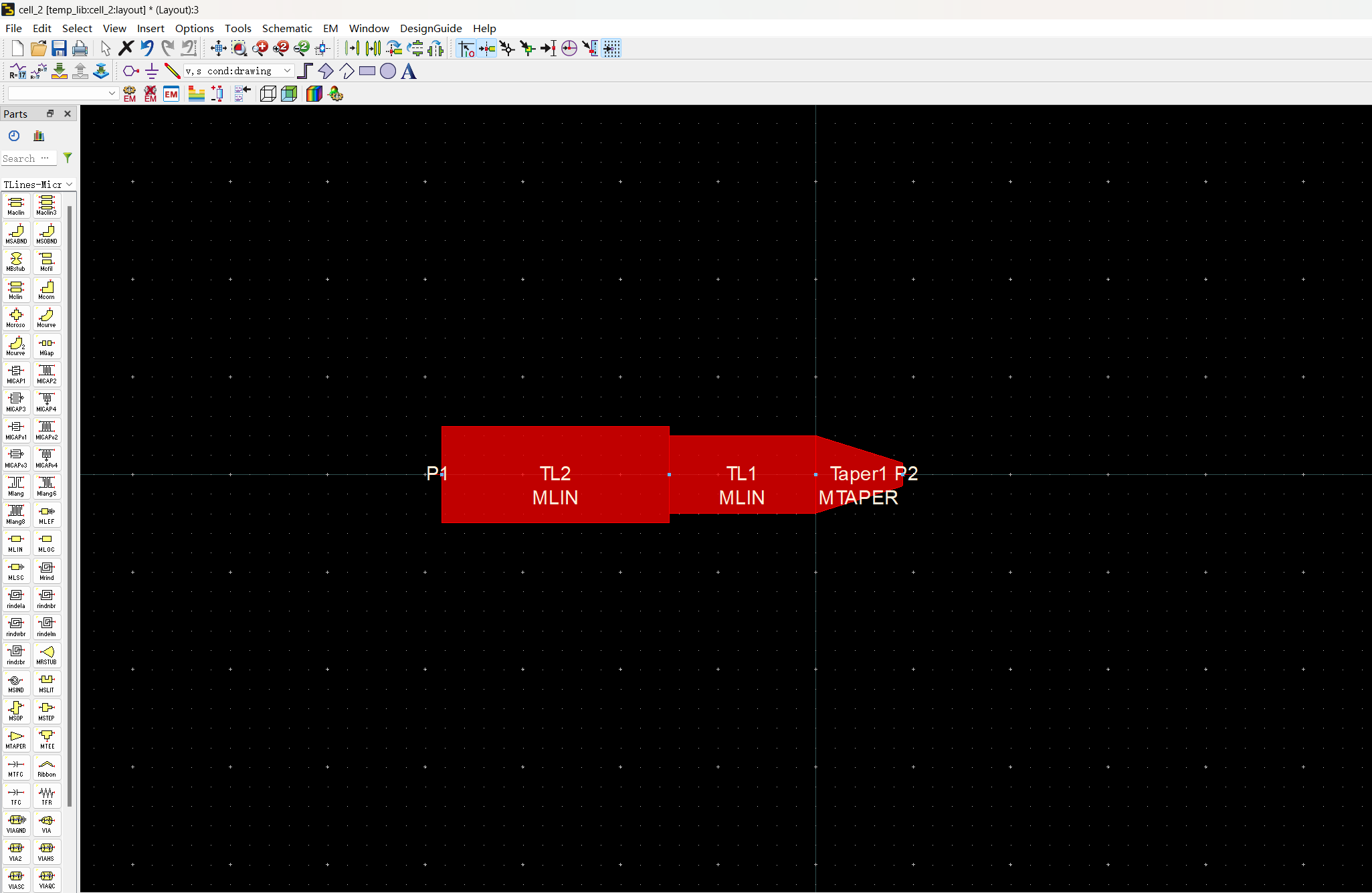Open the EM menu
Viewport: 1372px width, 893px height.
click(330, 28)
